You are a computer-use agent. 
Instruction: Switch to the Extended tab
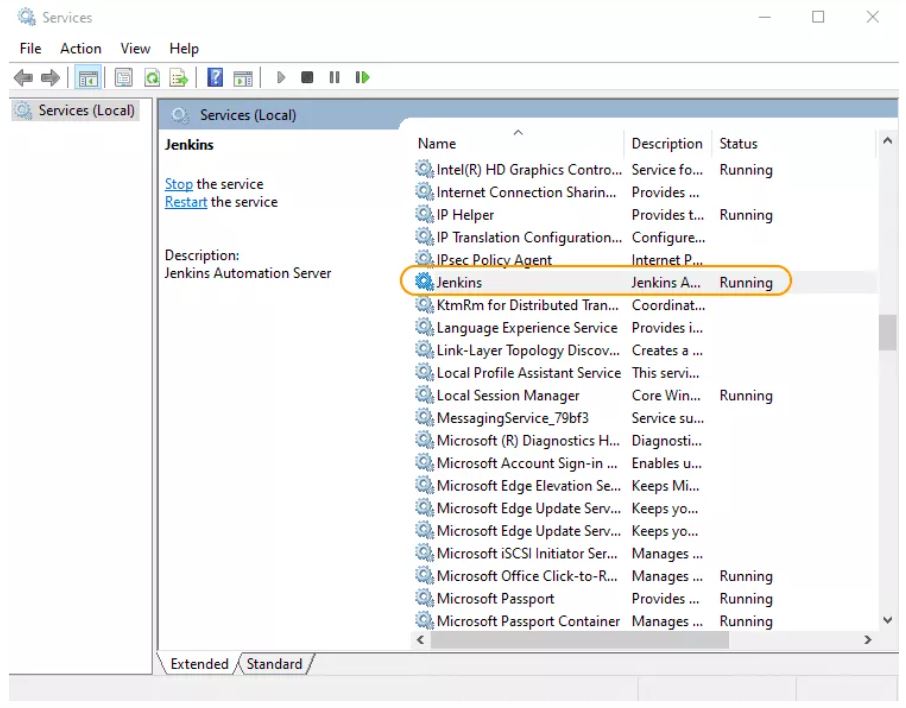click(199, 663)
